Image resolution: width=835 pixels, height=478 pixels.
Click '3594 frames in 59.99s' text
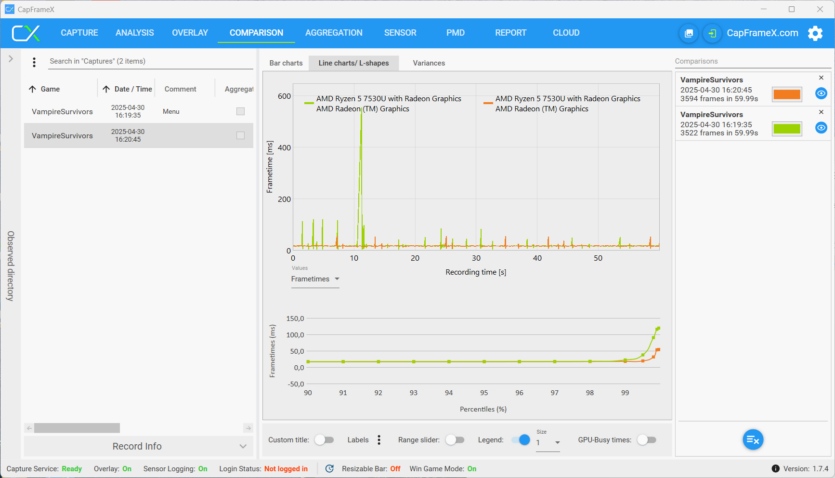[x=719, y=98]
